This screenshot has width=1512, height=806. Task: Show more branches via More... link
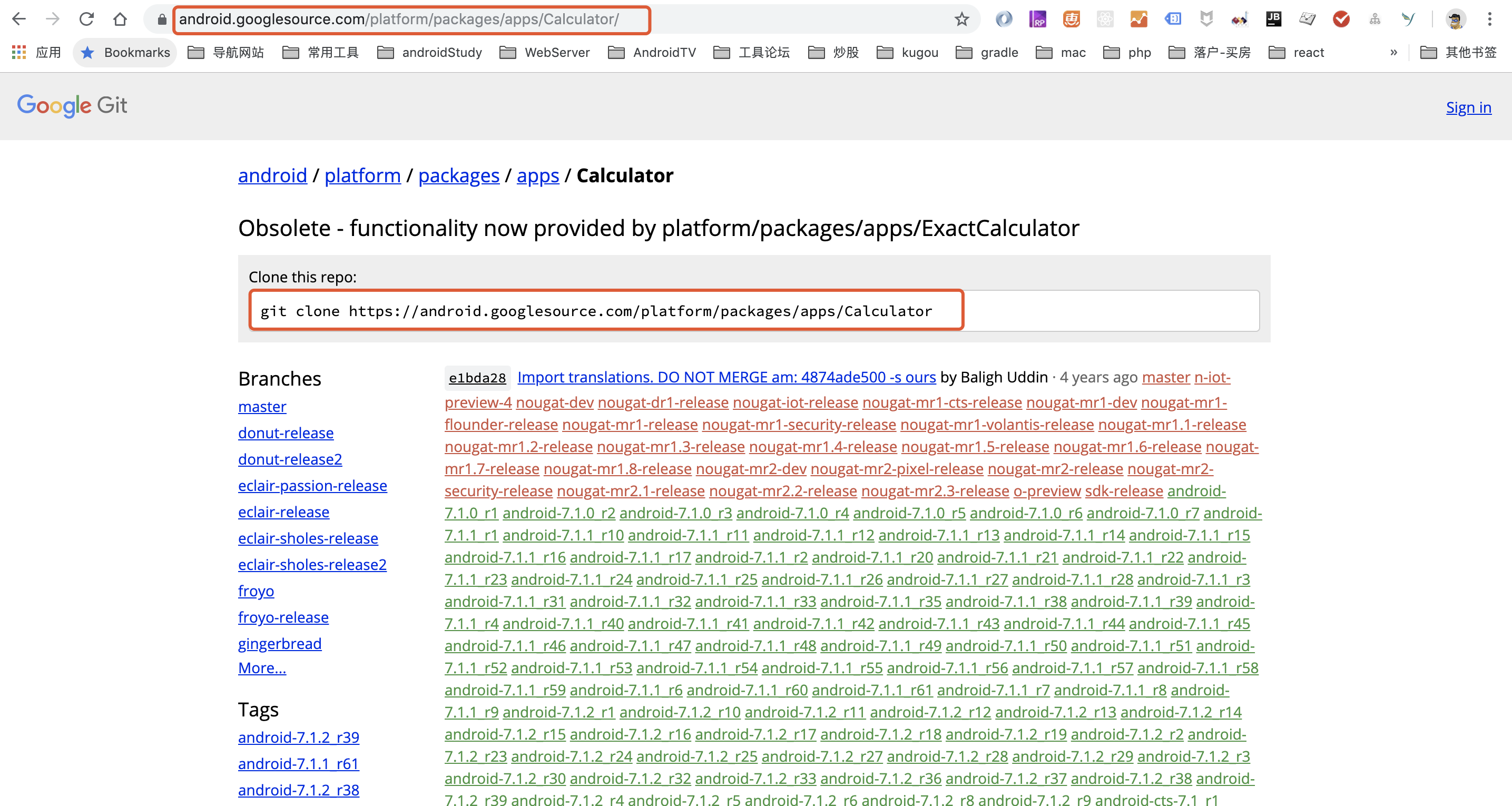tap(262, 668)
